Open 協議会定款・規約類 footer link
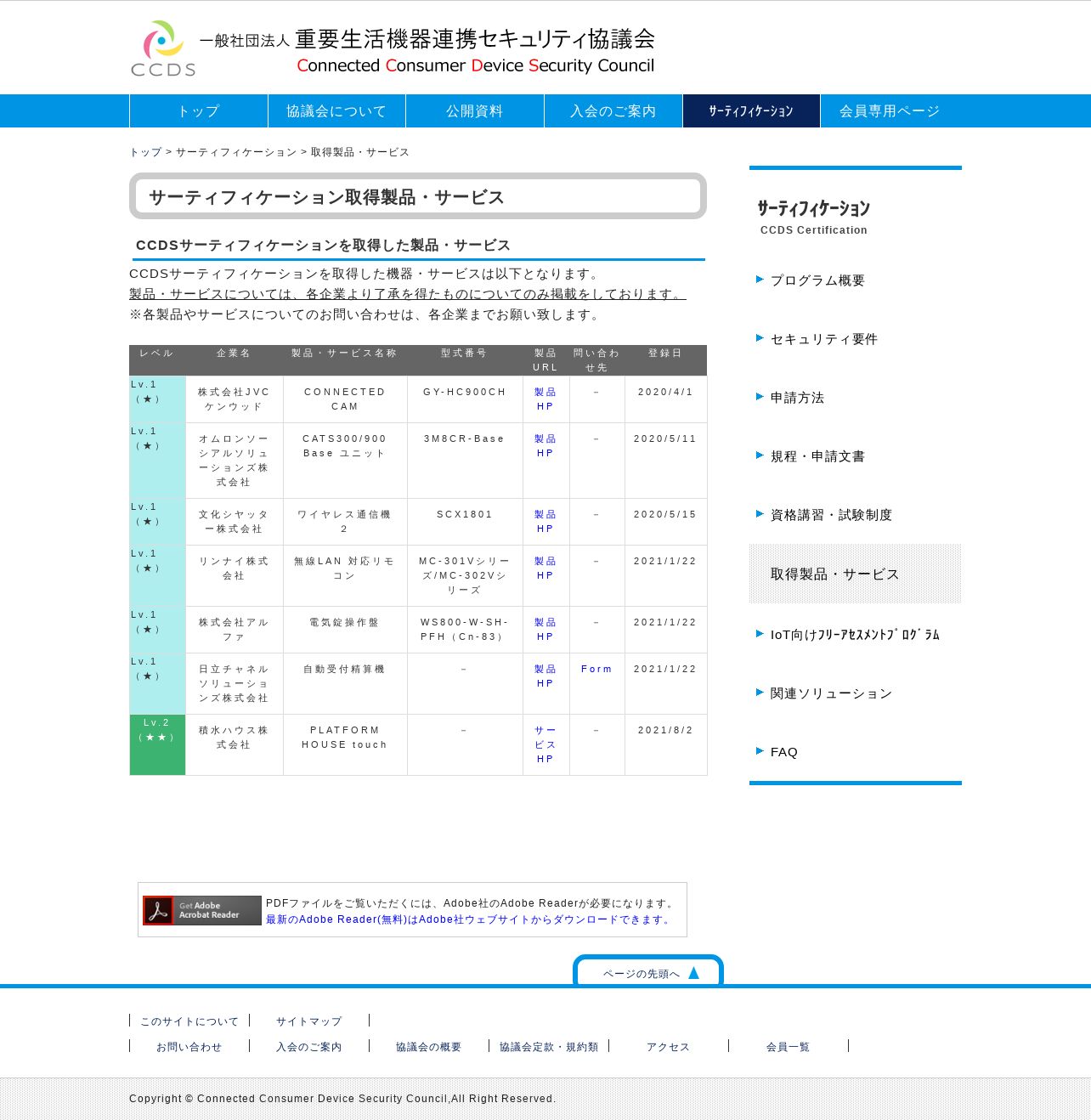This screenshot has height=1120, width=1091. (549, 1047)
